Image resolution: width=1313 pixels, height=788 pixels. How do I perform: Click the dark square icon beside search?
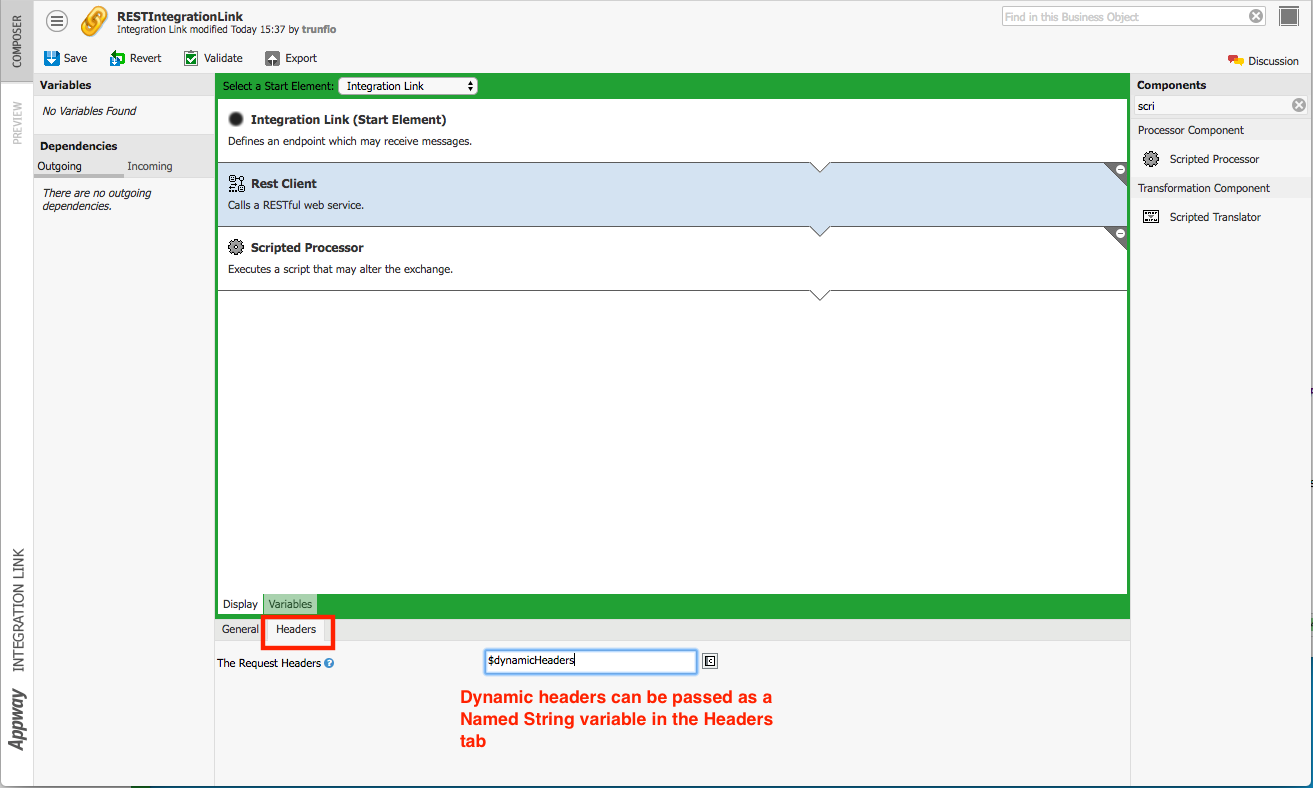coord(1288,16)
